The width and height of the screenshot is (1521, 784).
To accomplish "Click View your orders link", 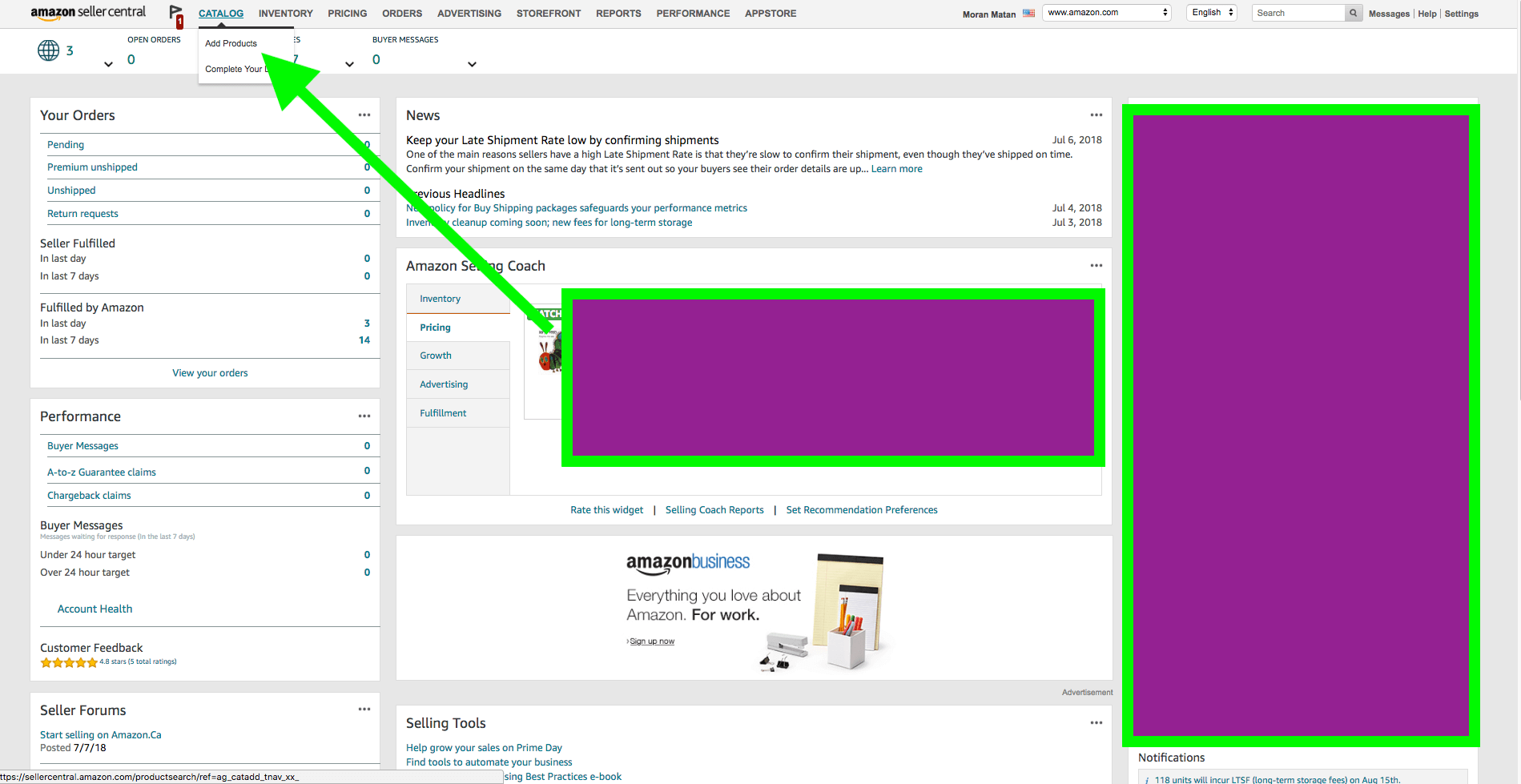I will (x=210, y=373).
